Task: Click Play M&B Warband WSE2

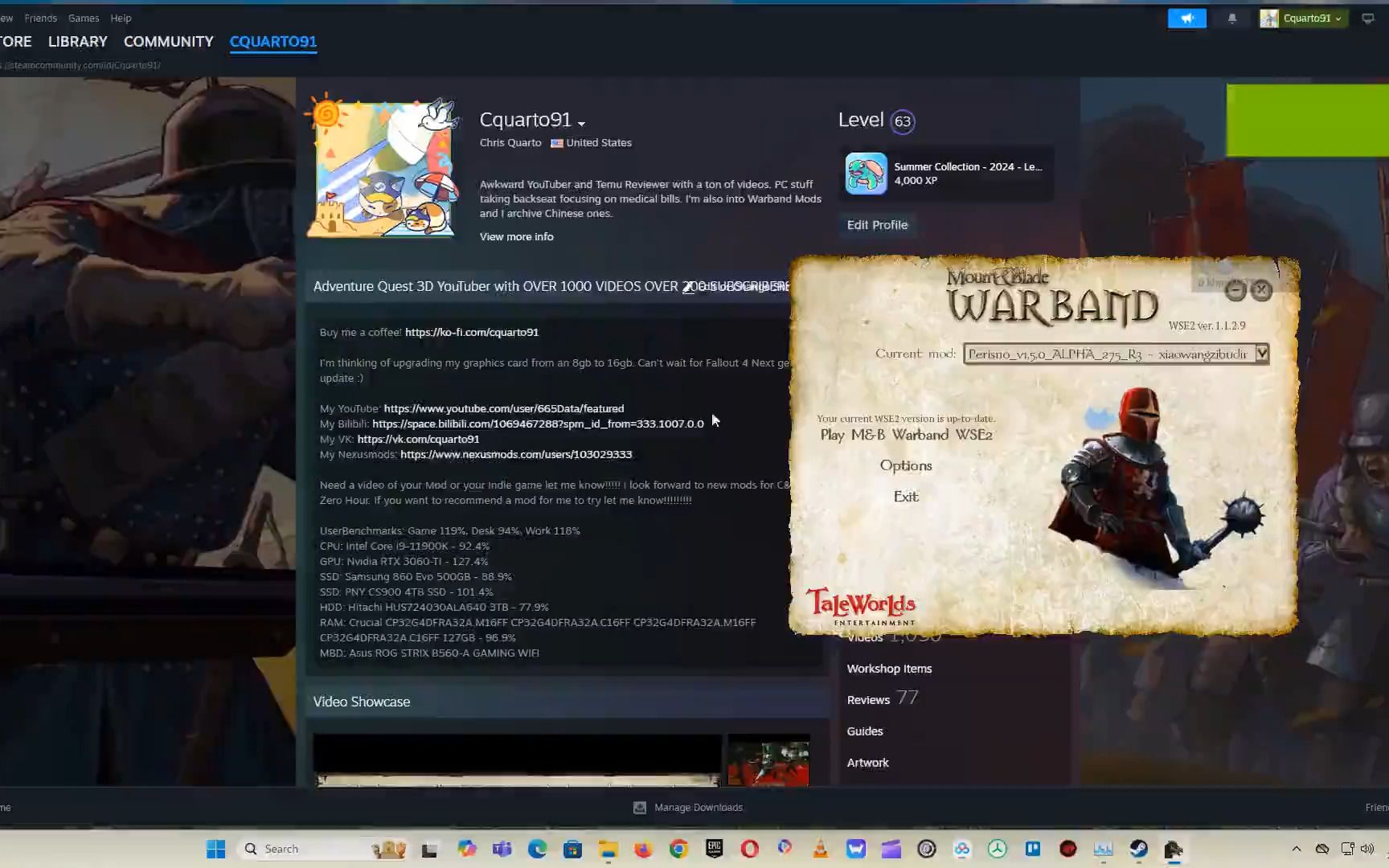Action: pos(906,435)
